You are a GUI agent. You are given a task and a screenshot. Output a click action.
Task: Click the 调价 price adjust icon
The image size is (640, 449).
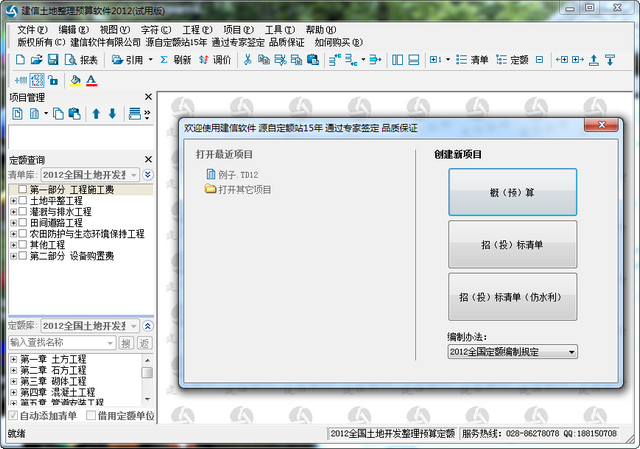pyautogui.click(x=204, y=60)
